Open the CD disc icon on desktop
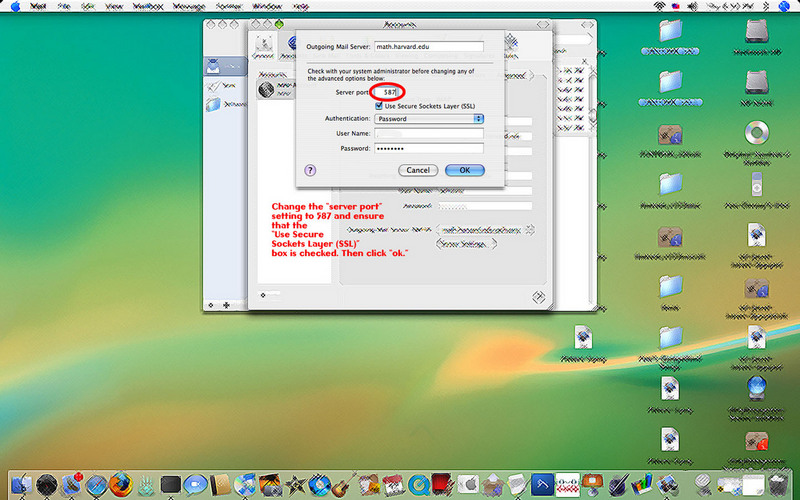Screen dimensions: 800x500 point(756,133)
